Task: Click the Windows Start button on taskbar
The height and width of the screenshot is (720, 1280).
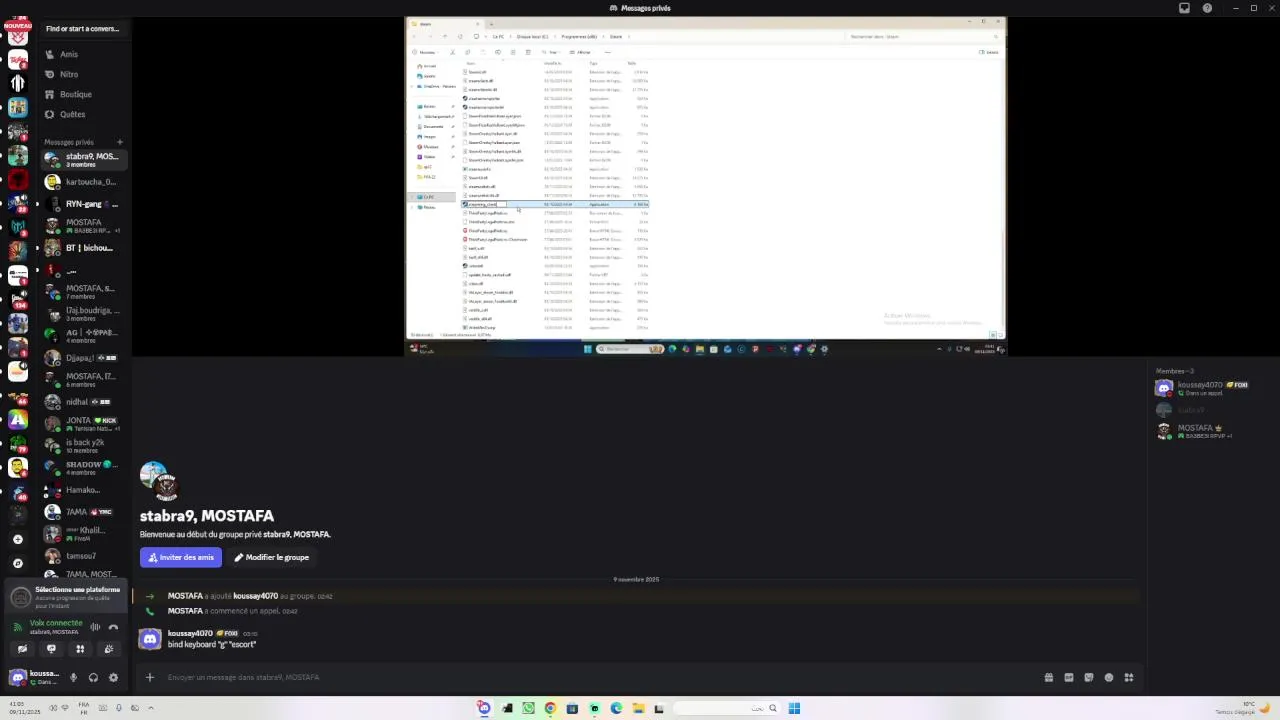Action: 794,708
